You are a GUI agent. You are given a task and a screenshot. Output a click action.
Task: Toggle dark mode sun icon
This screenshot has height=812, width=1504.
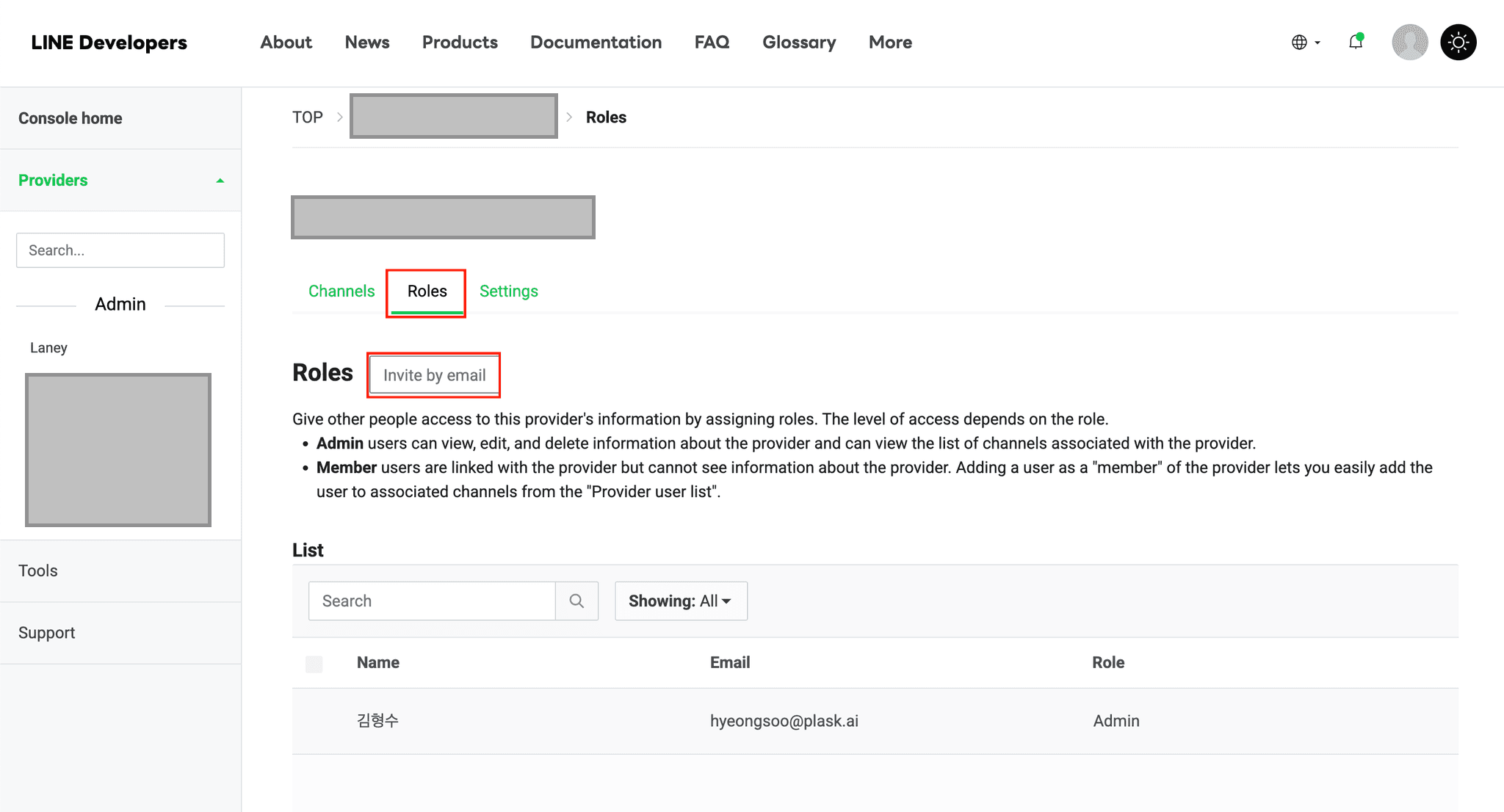tap(1458, 42)
